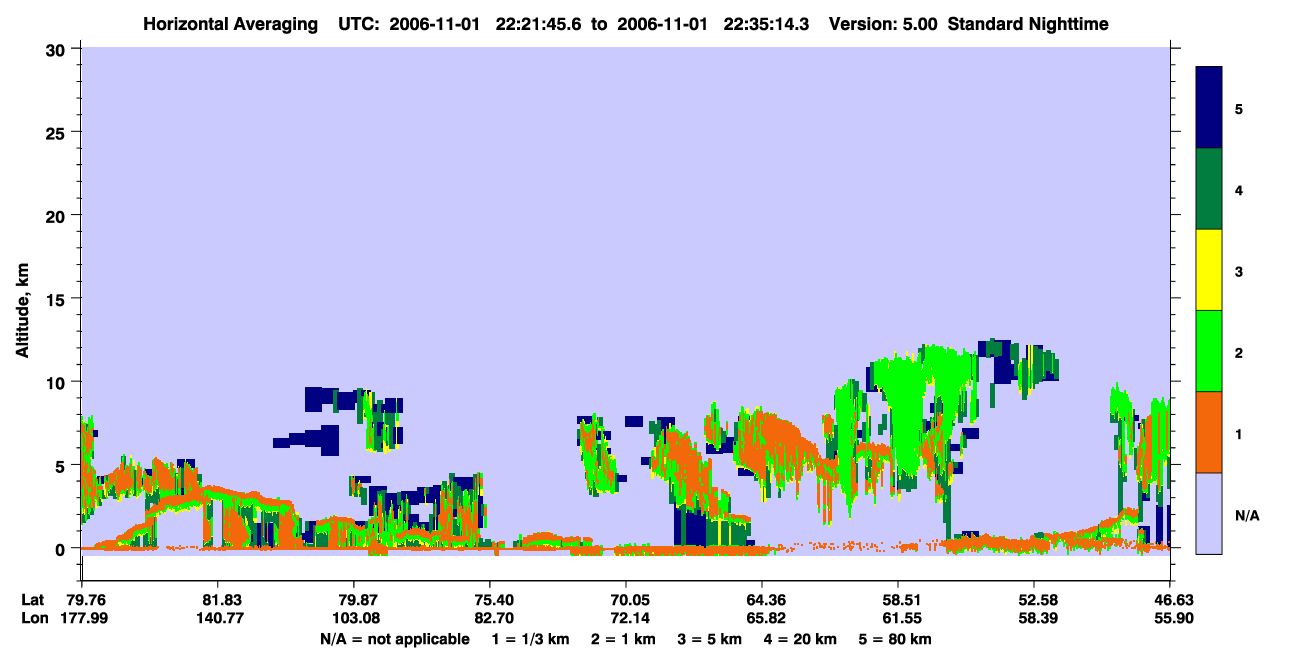Click the dark green colorbar segment labeled 4

click(1209, 189)
